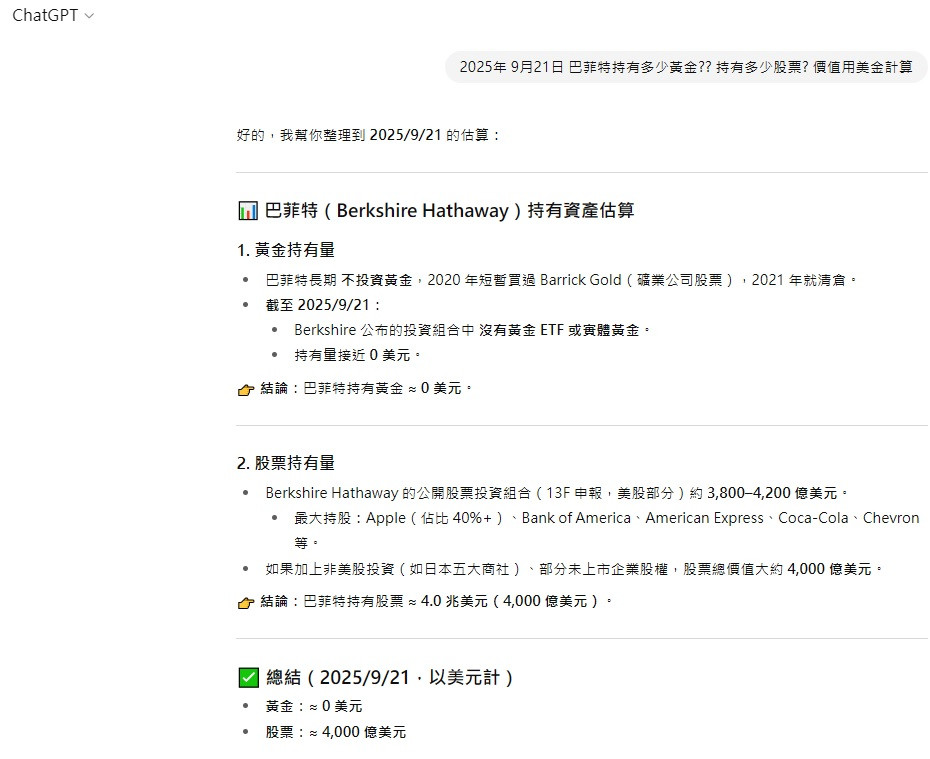This screenshot has height=759, width=930.
Task: Click the pointing hand icon before the stock conclusion
Action: pyautogui.click(x=246, y=602)
